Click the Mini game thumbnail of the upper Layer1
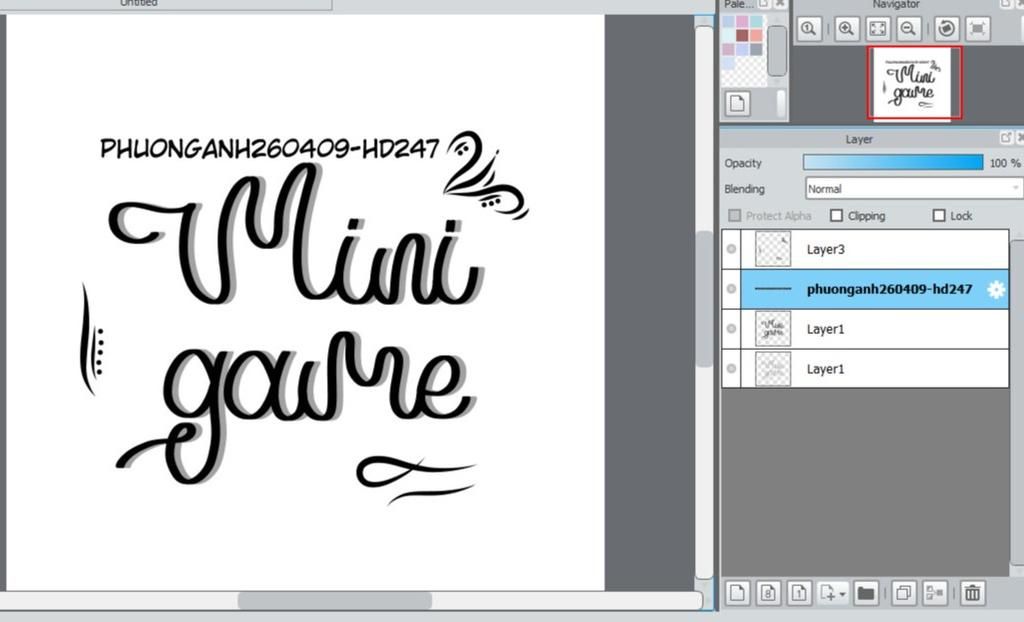 pos(773,329)
